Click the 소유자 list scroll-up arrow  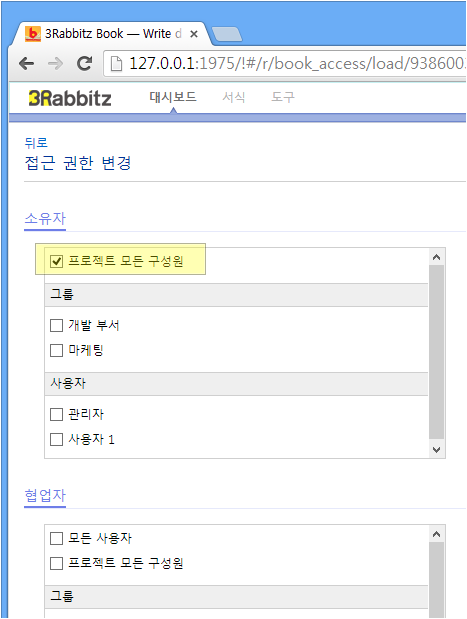436,257
